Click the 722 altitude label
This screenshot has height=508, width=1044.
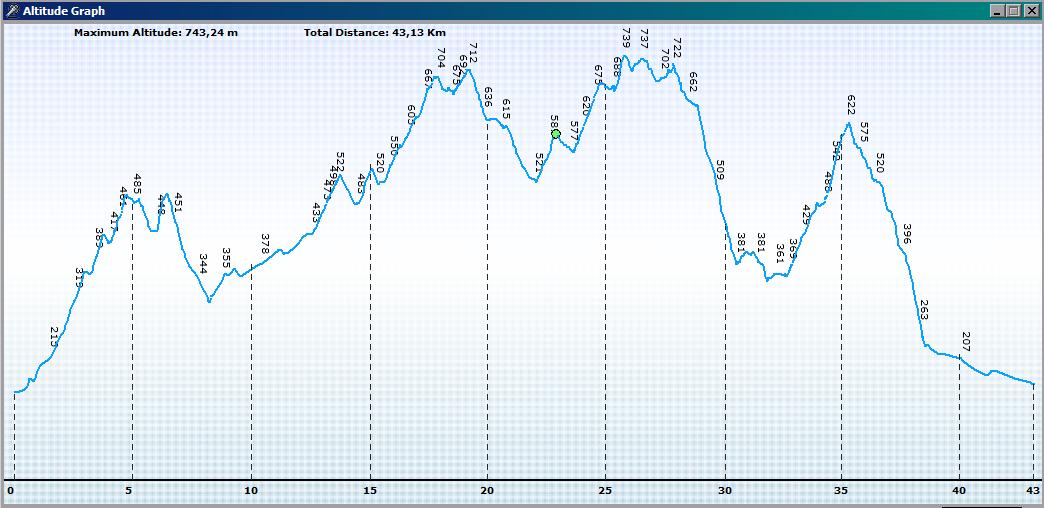point(677,48)
